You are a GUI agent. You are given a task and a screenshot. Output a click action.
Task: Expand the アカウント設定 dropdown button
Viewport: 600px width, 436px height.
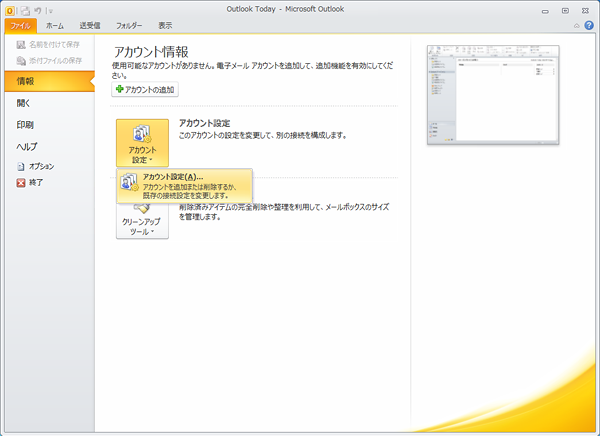pyautogui.click(x=142, y=142)
